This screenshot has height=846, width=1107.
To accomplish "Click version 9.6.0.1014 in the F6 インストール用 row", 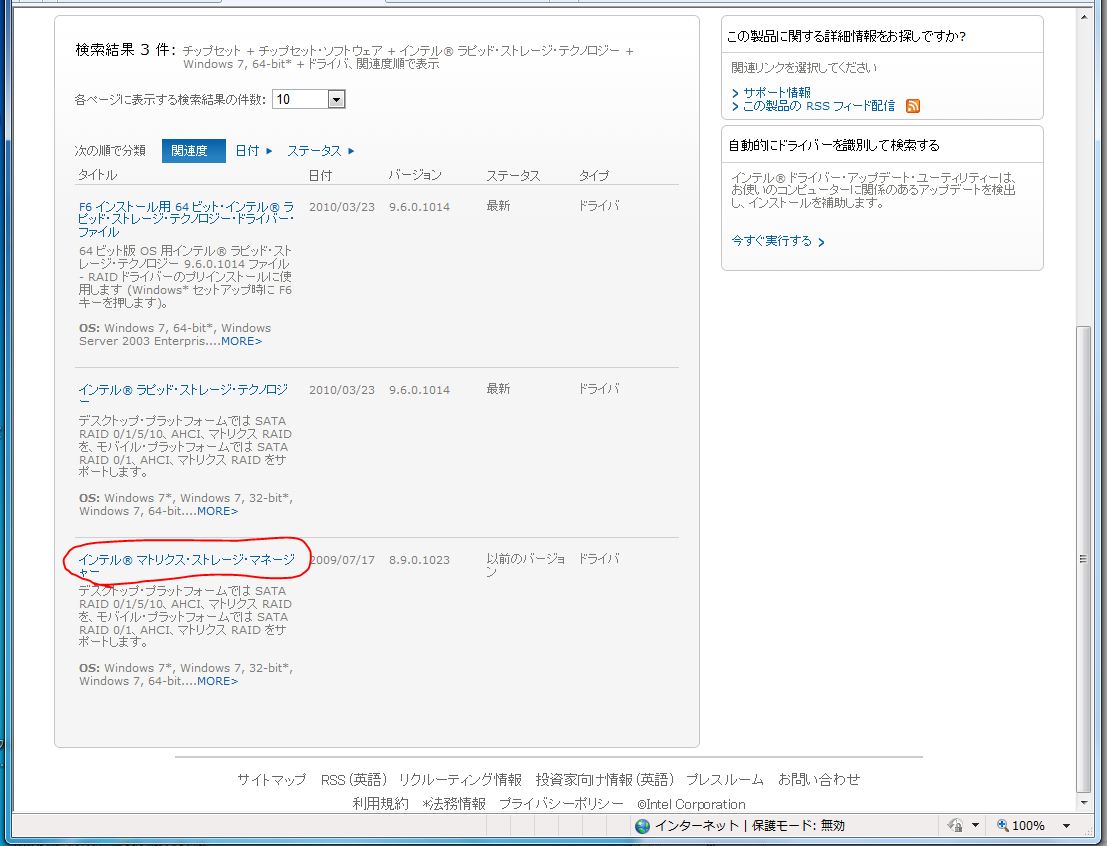I will pyautogui.click(x=419, y=207).
